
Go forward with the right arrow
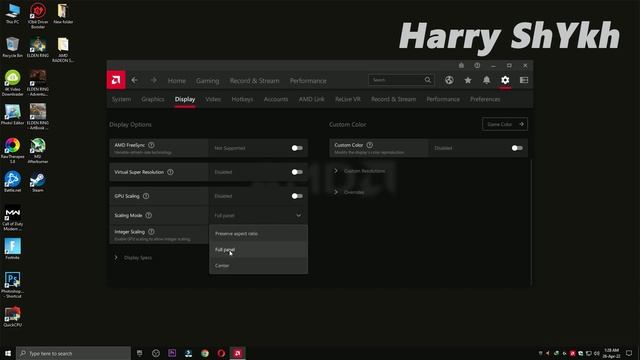click(x=153, y=80)
